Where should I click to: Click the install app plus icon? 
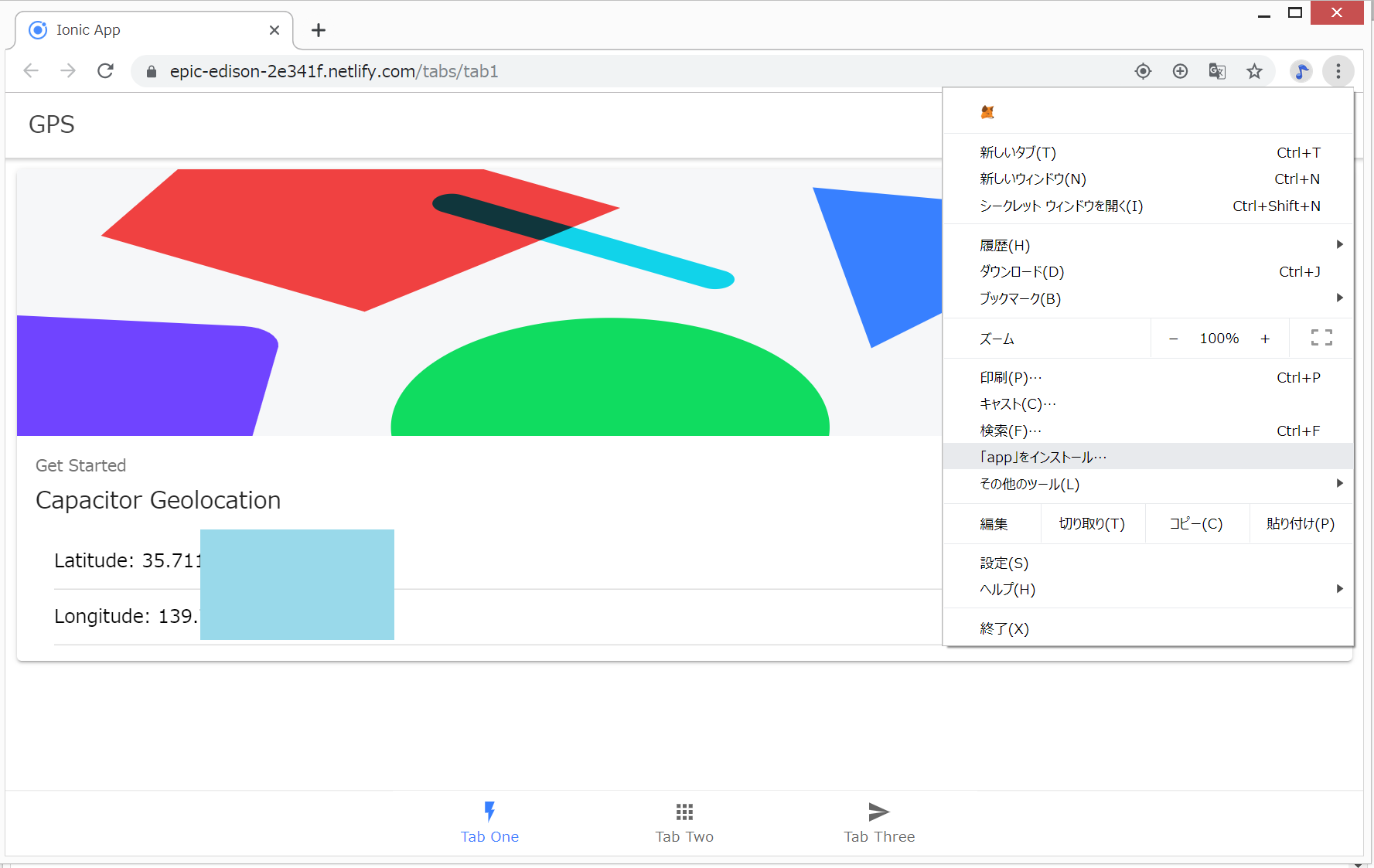(1180, 71)
